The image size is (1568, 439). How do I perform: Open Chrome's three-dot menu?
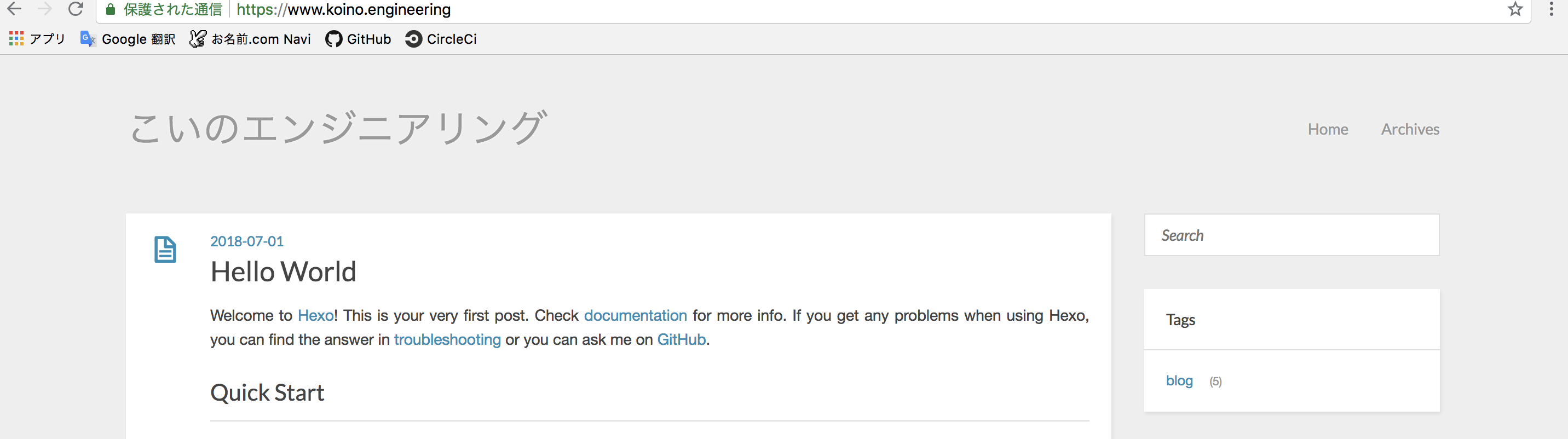(x=1551, y=9)
